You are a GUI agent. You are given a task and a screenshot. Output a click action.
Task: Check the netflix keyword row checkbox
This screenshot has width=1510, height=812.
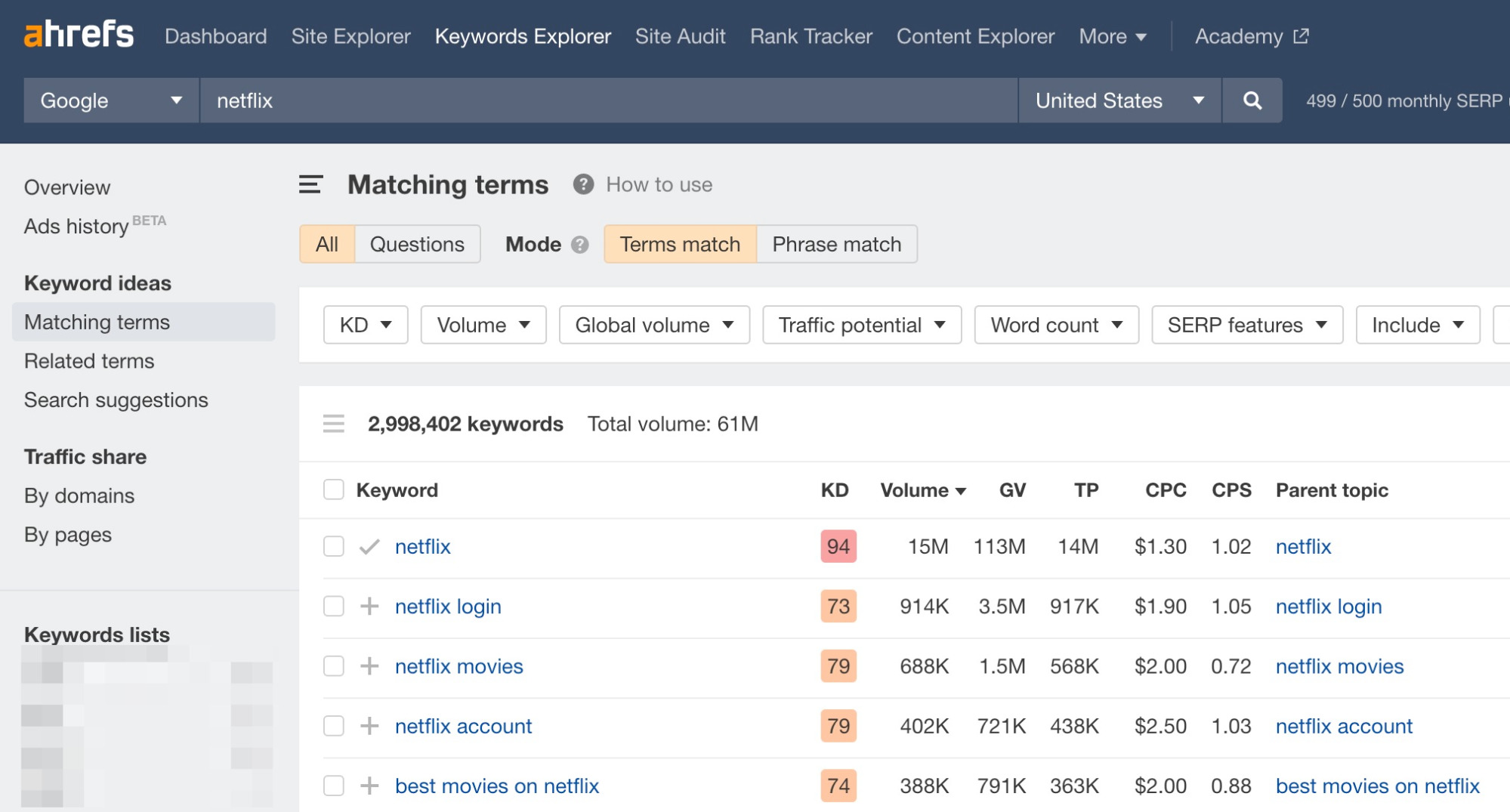[333, 546]
